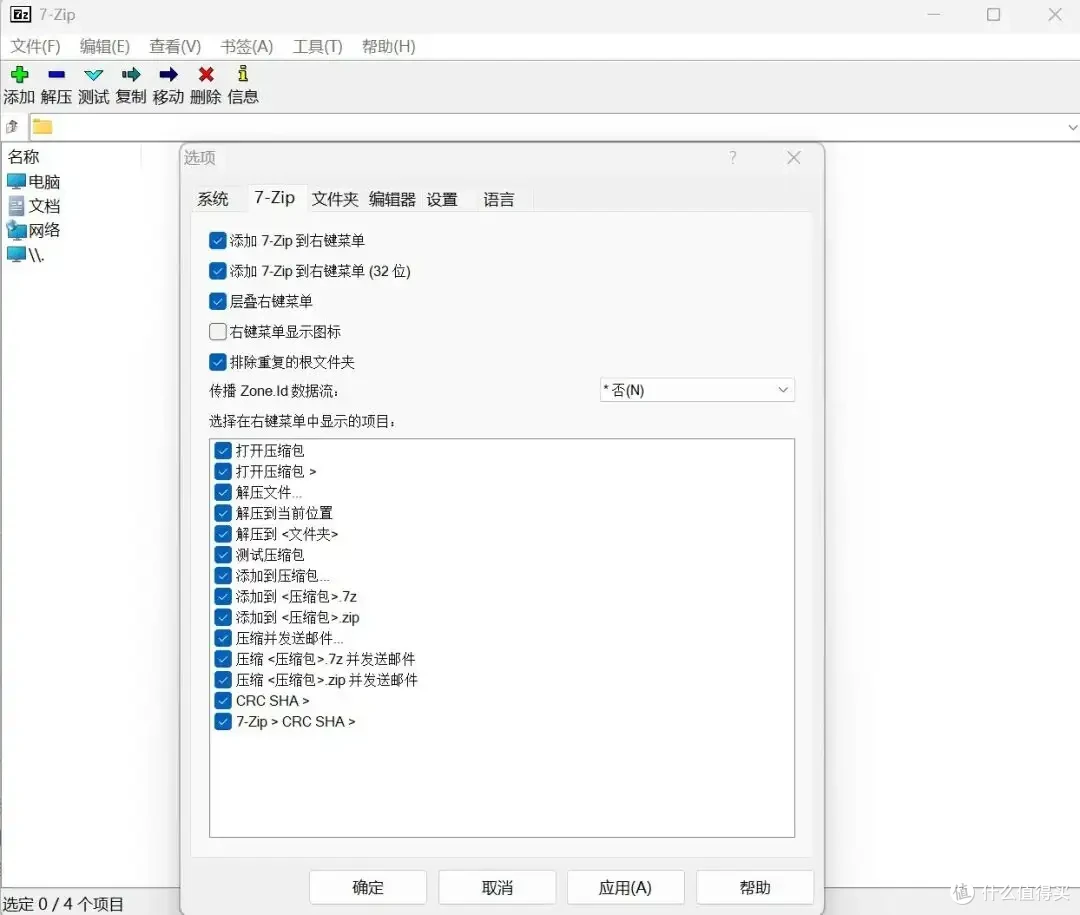Switch to the 系统 tab
The height and width of the screenshot is (915, 1080).
tap(213, 199)
